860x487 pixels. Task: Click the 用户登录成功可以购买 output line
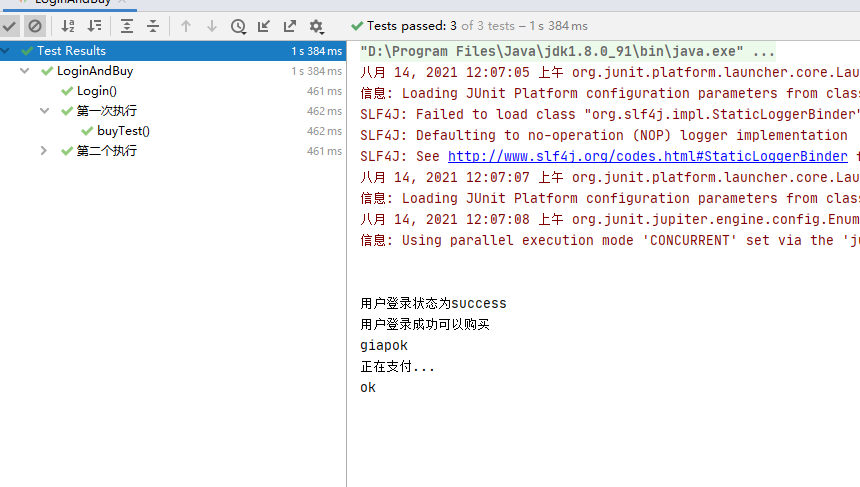425,325
